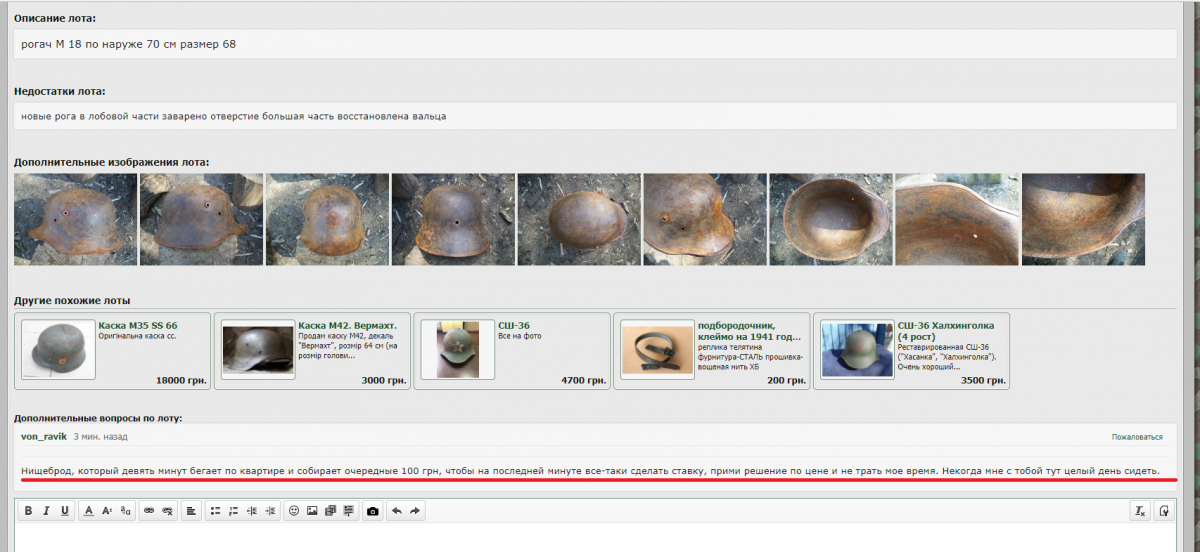The image size is (1200, 552).
Task: Click the undo arrow icon
Action: click(397, 511)
